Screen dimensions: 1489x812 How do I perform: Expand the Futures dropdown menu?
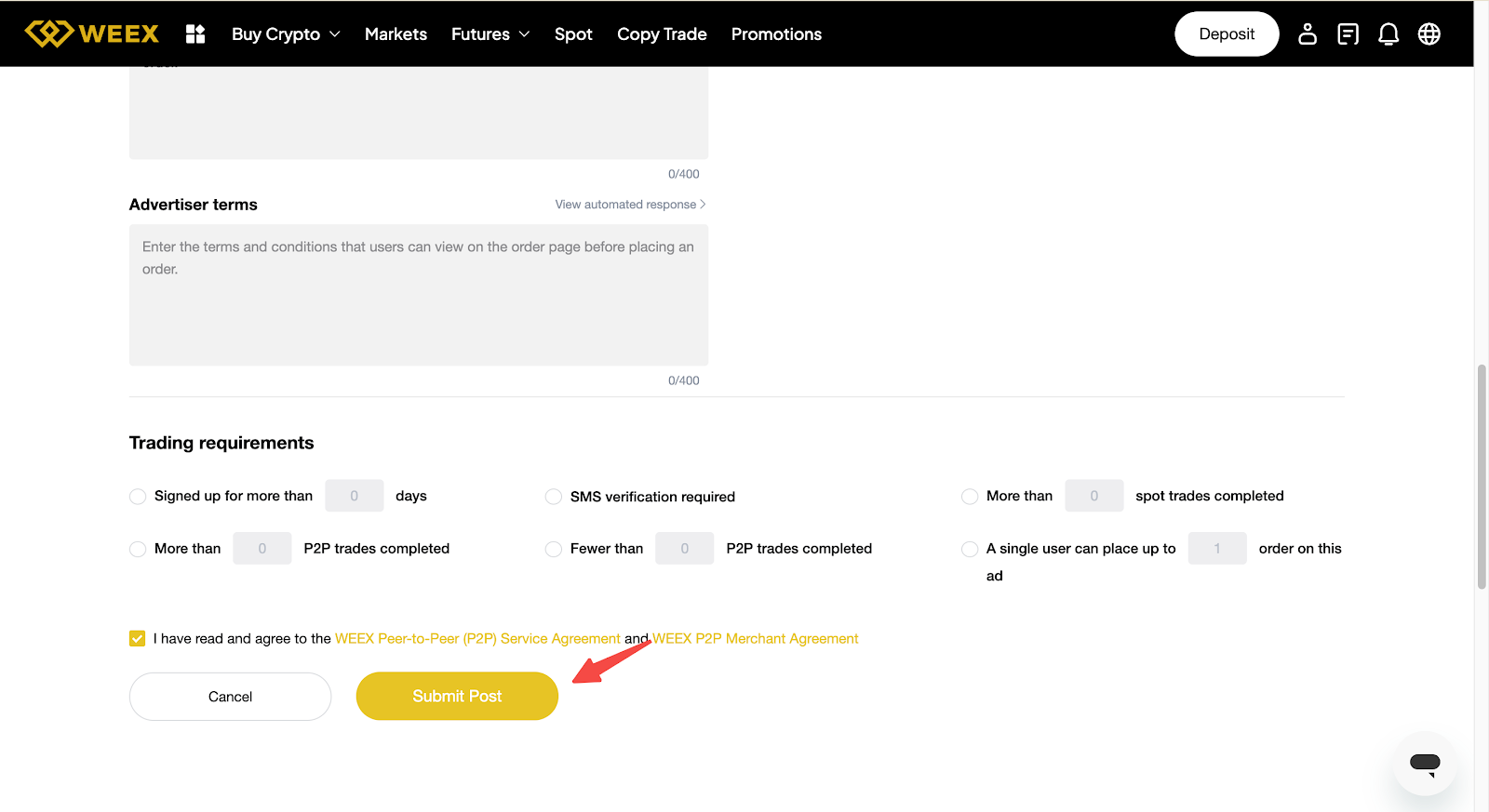(x=490, y=34)
